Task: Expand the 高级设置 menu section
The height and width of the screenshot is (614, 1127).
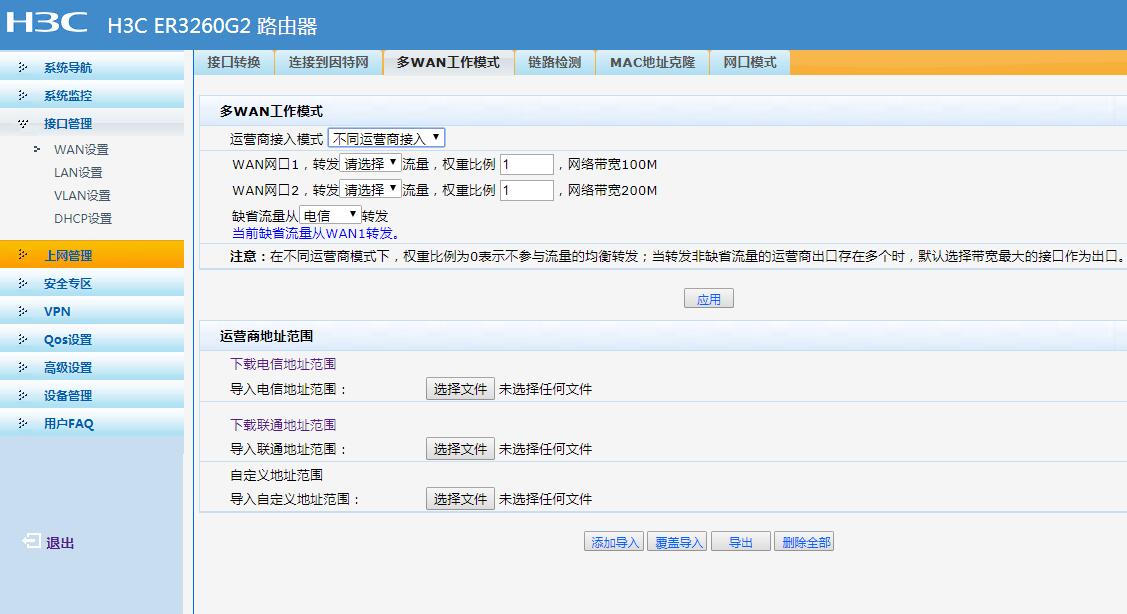Action: (92, 367)
